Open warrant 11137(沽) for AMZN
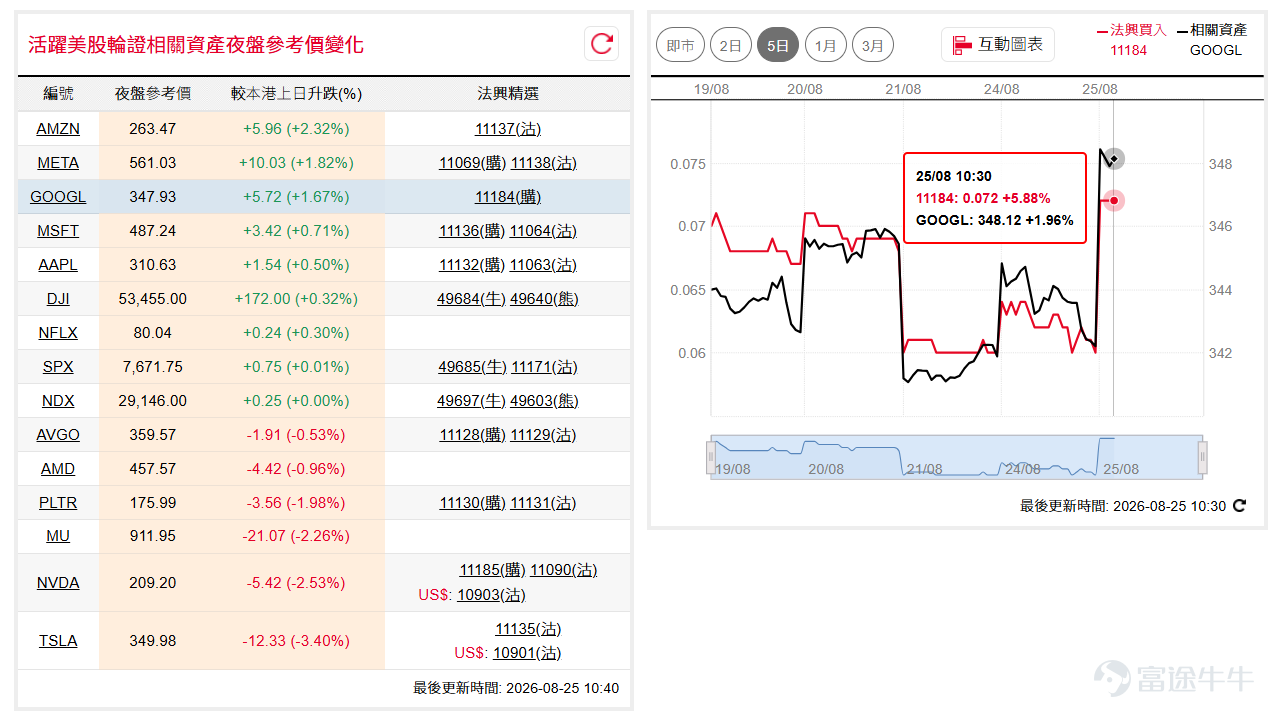The width and height of the screenshot is (1274, 715). click(508, 129)
